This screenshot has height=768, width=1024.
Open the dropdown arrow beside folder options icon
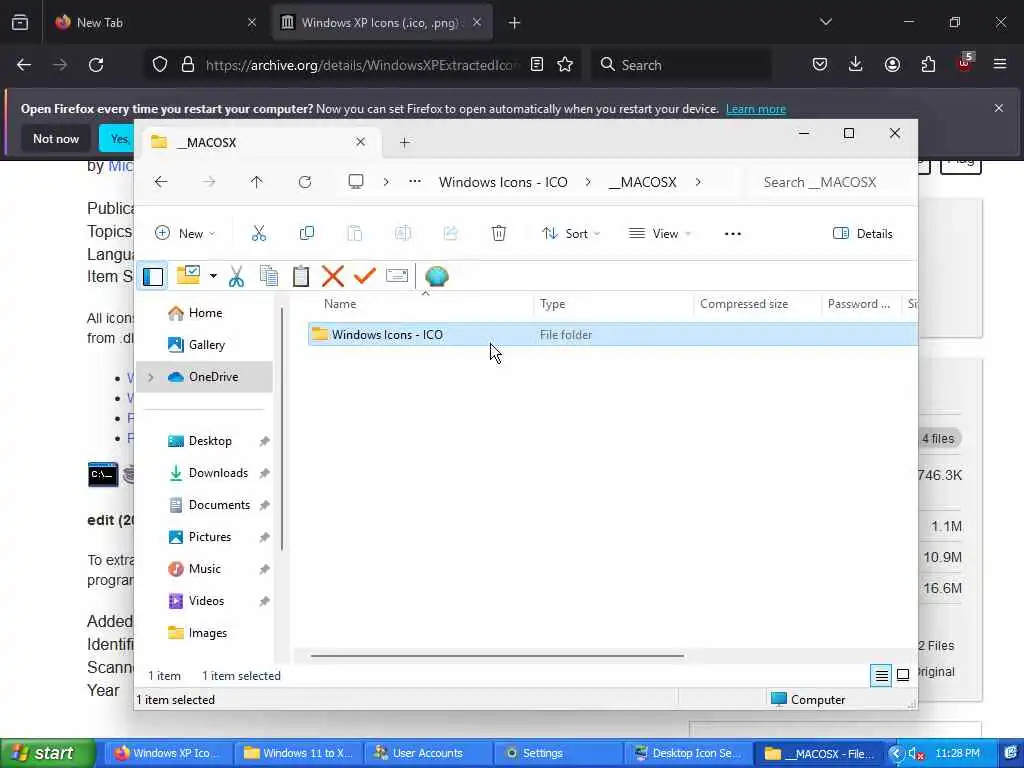point(213,276)
